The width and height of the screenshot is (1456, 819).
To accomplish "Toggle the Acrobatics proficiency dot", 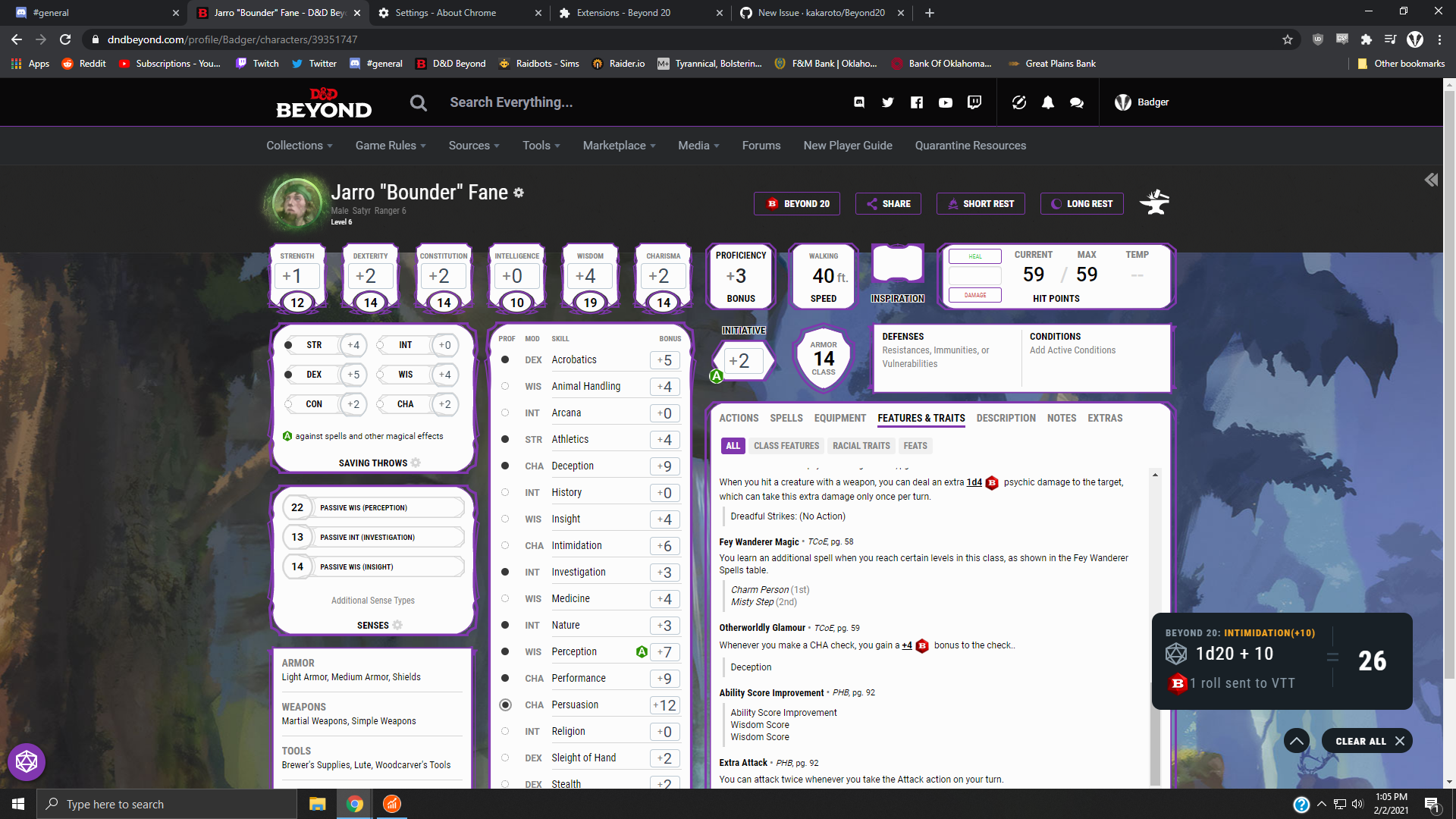I will [505, 359].
